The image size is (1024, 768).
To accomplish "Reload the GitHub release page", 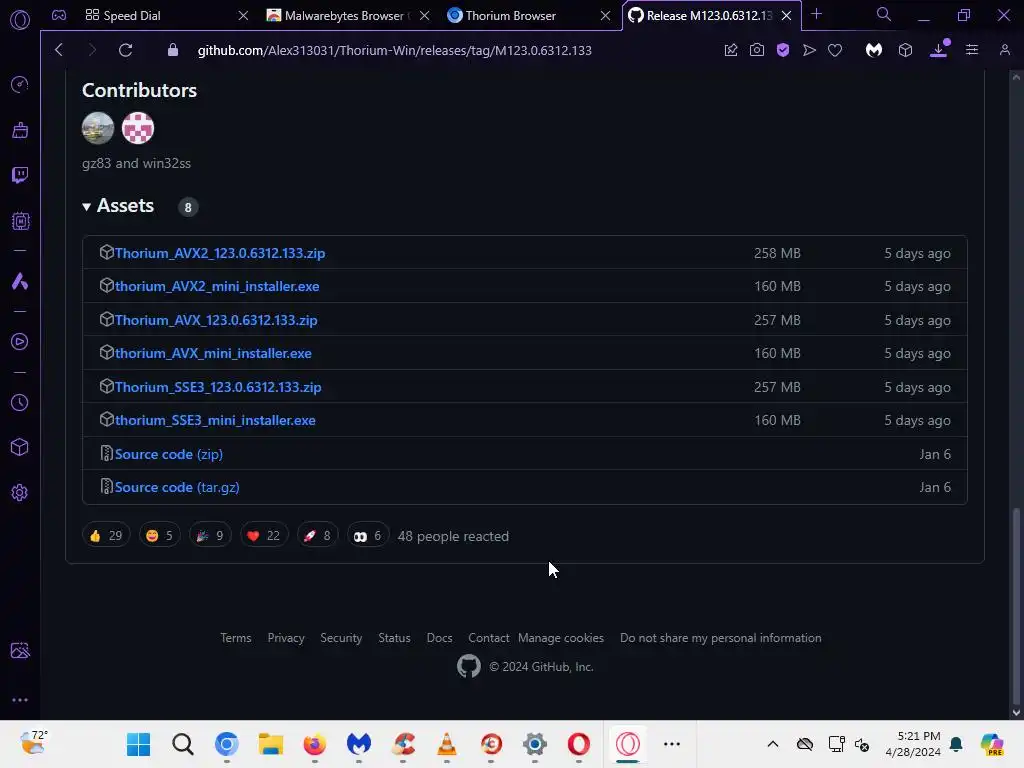I will pyautogui.click(x=125, y=50).
